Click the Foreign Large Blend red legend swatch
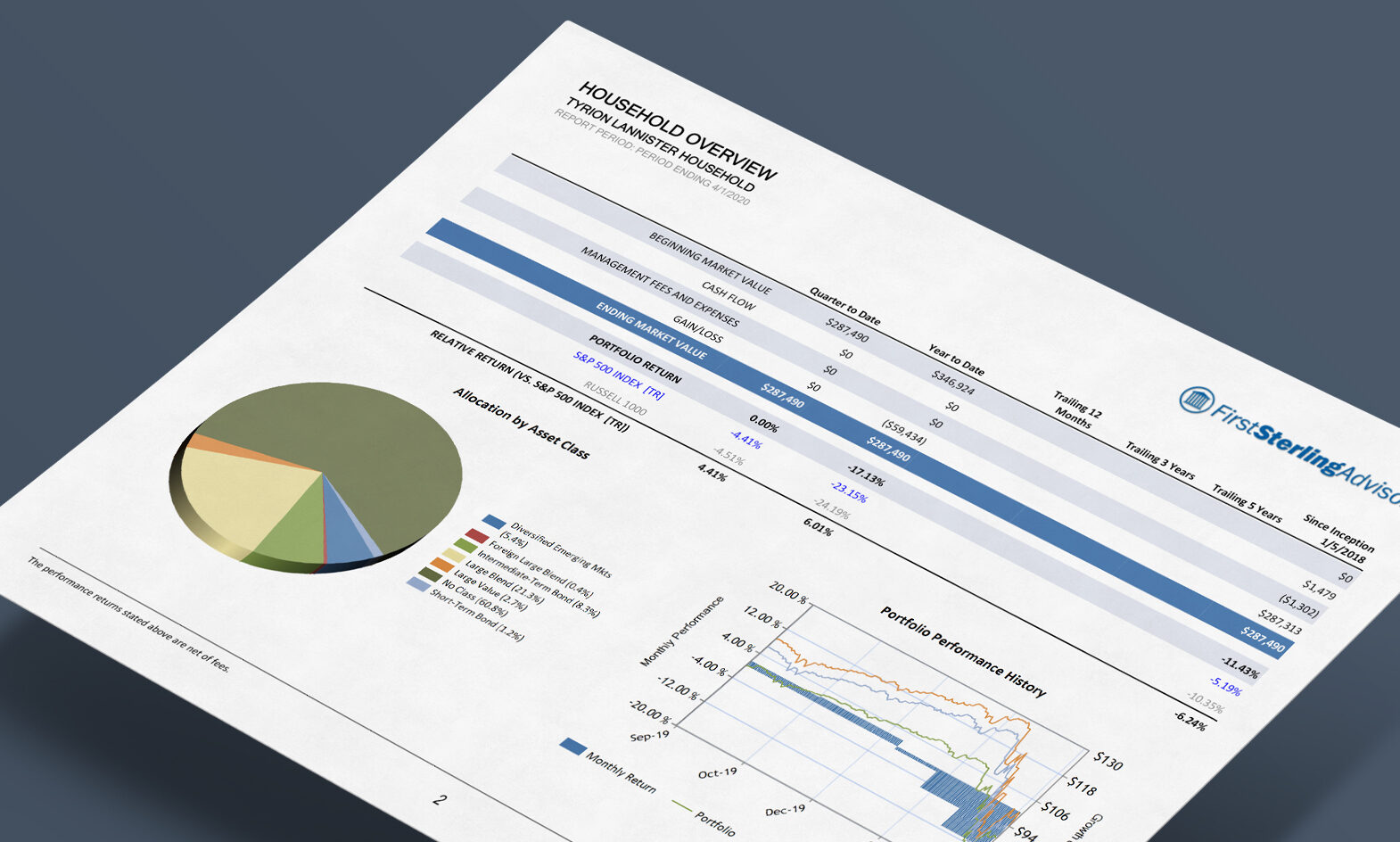 (x=477, y=535)
